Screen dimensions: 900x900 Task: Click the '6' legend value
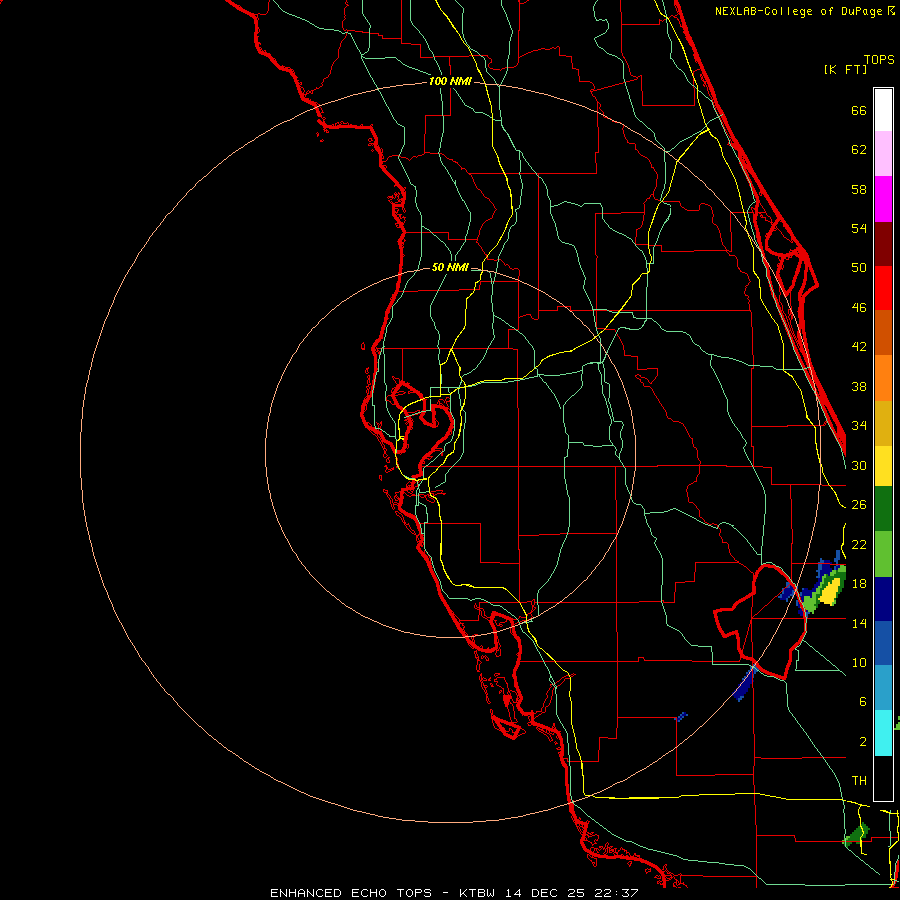pos(862,701)
